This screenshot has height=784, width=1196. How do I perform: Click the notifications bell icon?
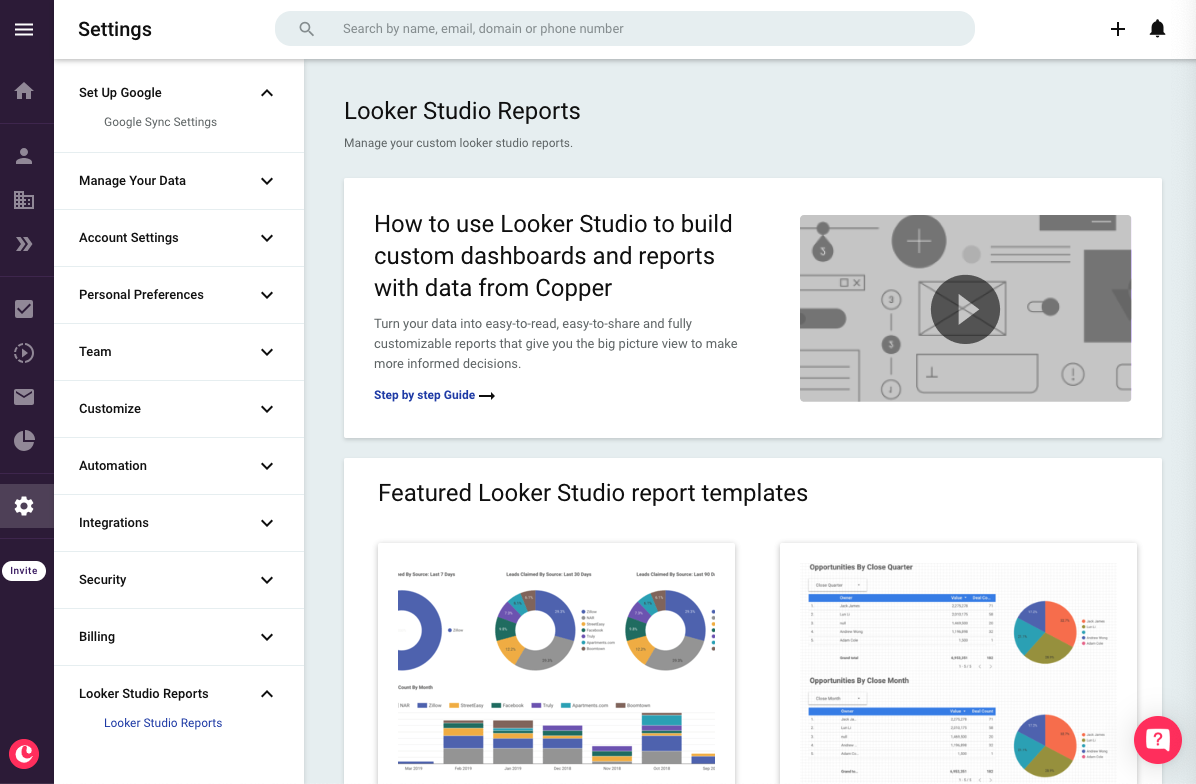[1157, 29]
